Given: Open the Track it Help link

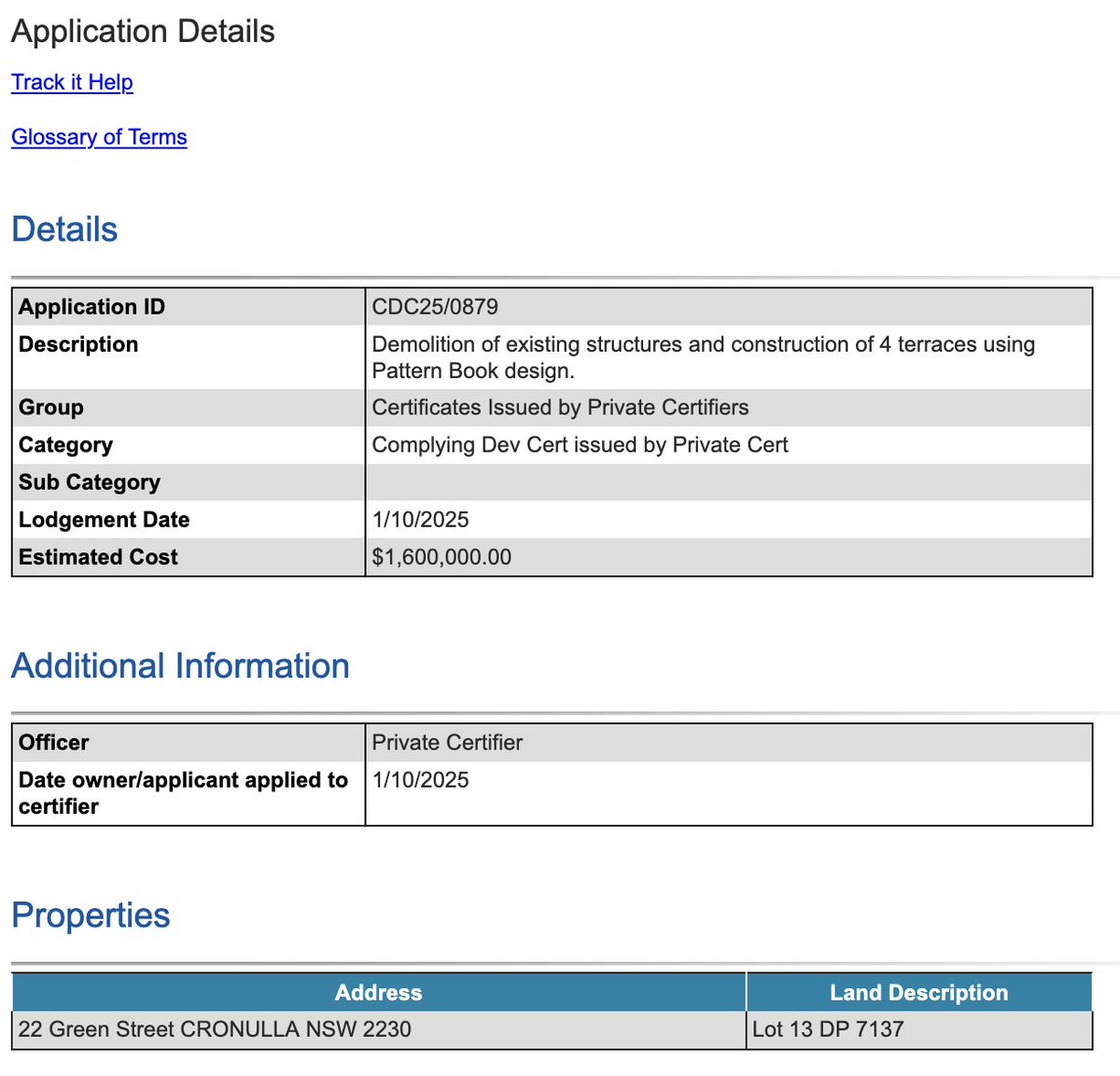Looking at the screenshot, I should [72, 82].
